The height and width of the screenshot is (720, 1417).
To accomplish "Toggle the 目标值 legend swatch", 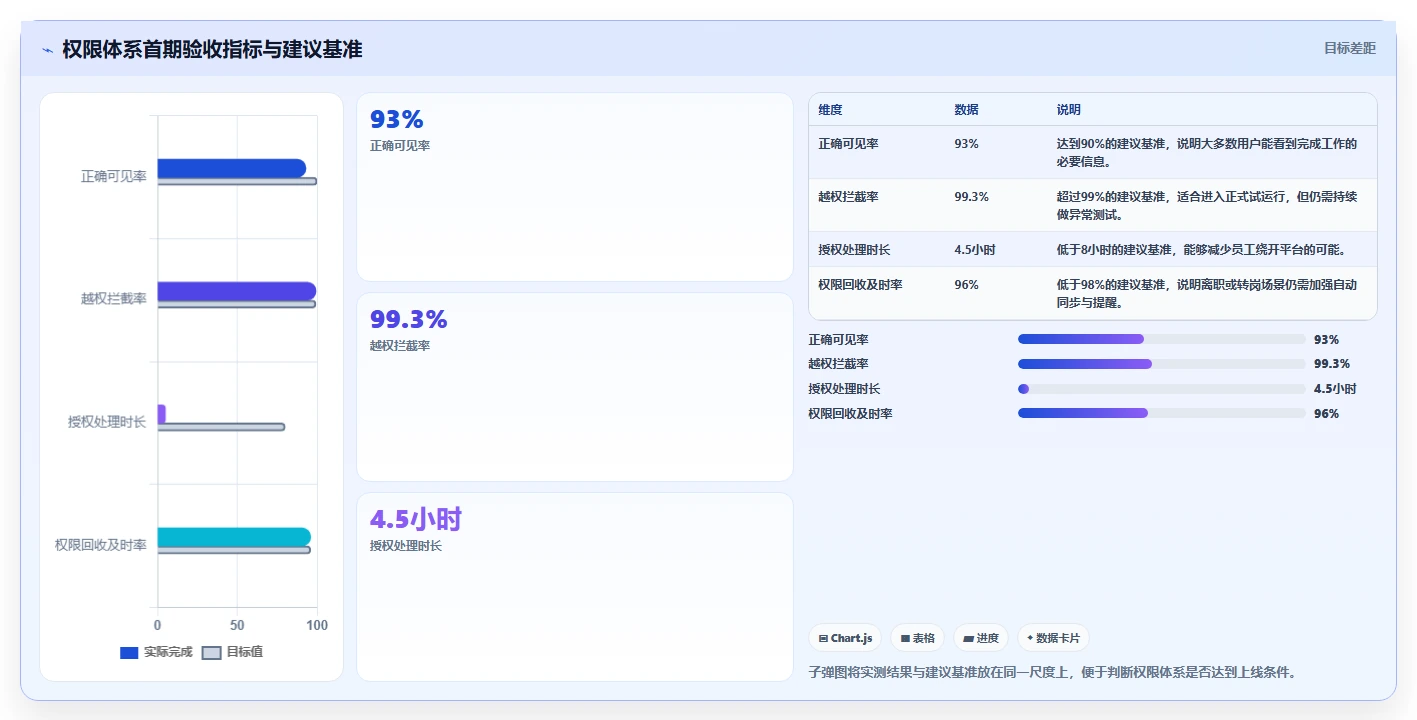I will click(211, 653).
